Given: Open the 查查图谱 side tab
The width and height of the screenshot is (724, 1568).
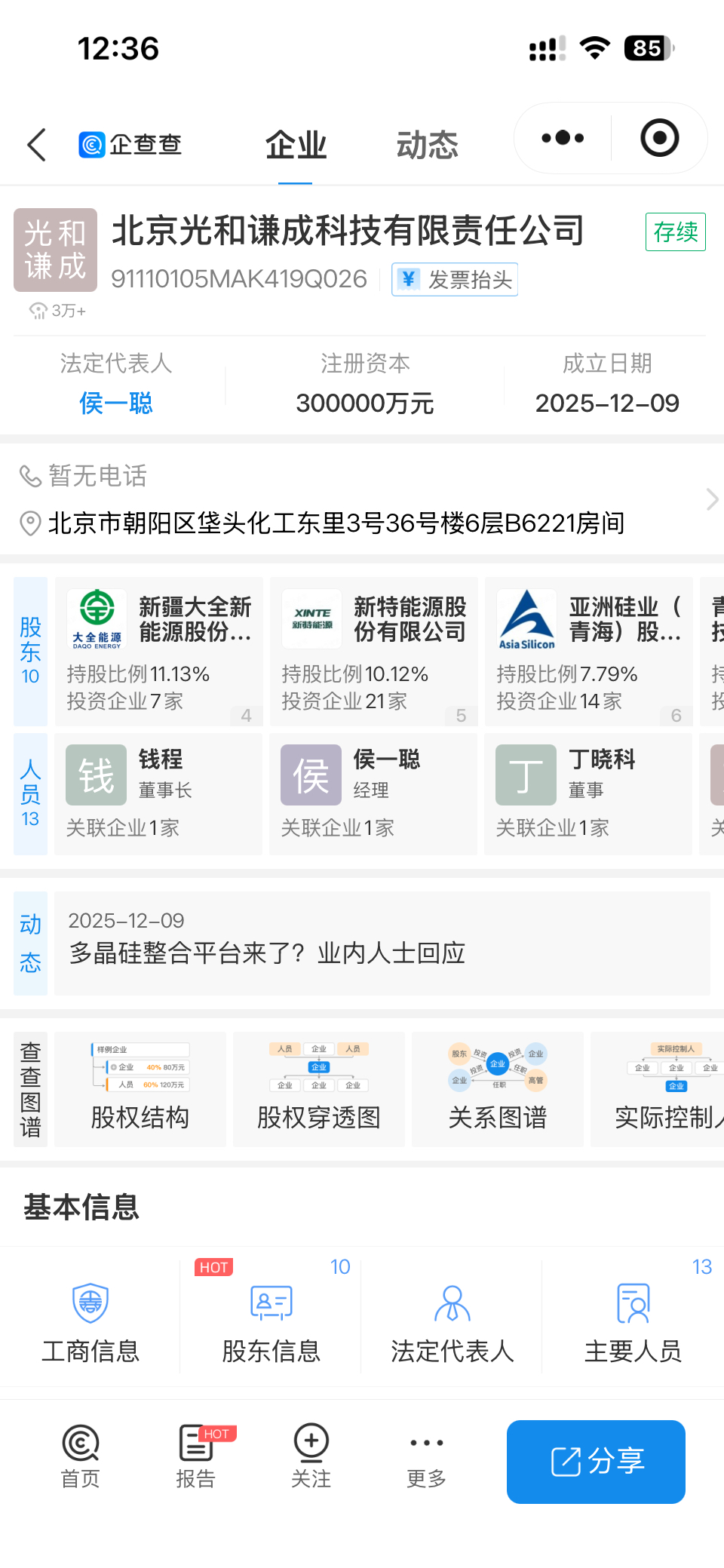Looking at the screenshot, I should pos(30,1089).
